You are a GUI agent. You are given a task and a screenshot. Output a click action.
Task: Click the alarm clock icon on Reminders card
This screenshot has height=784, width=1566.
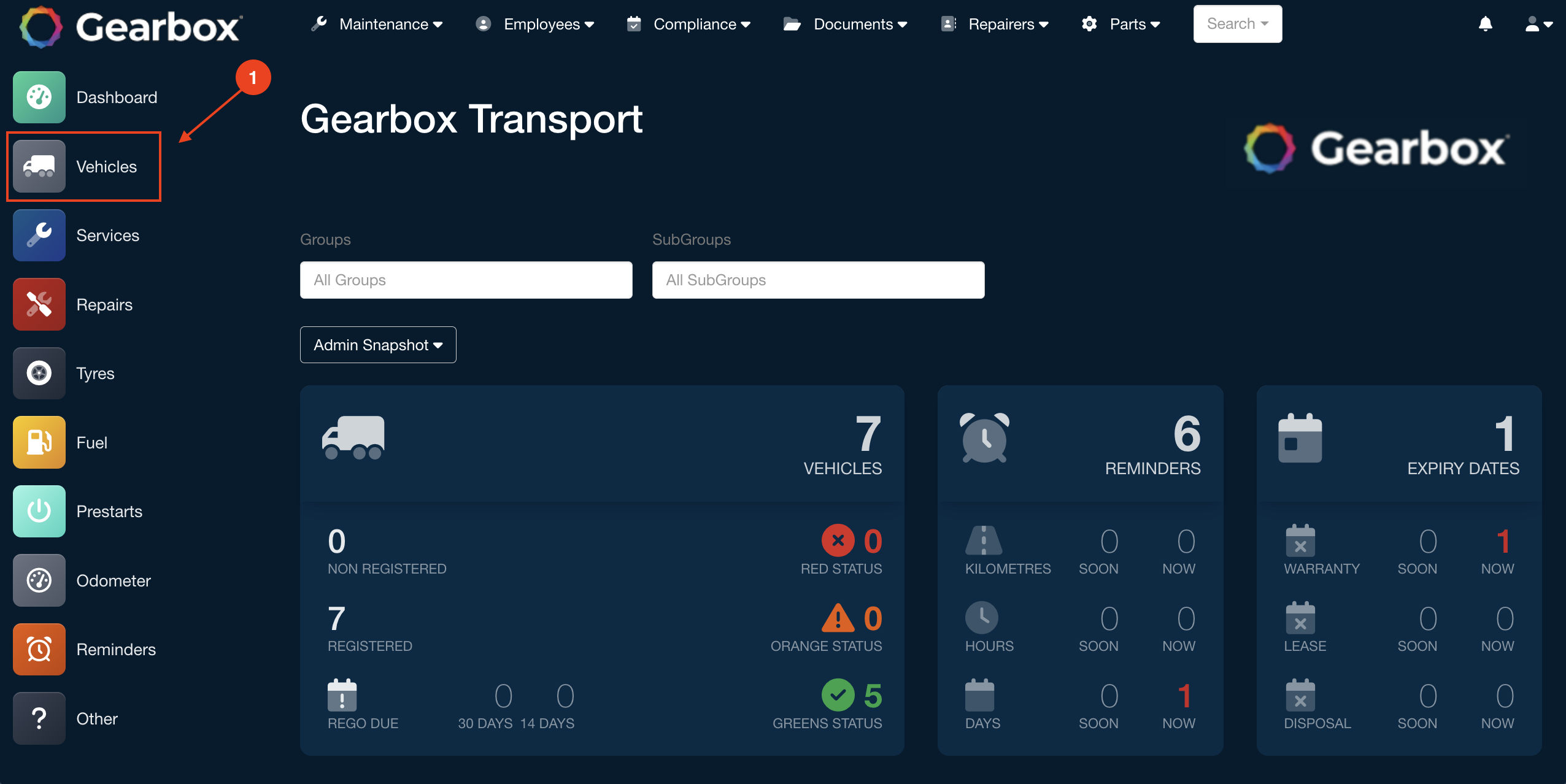pos(984,437)
